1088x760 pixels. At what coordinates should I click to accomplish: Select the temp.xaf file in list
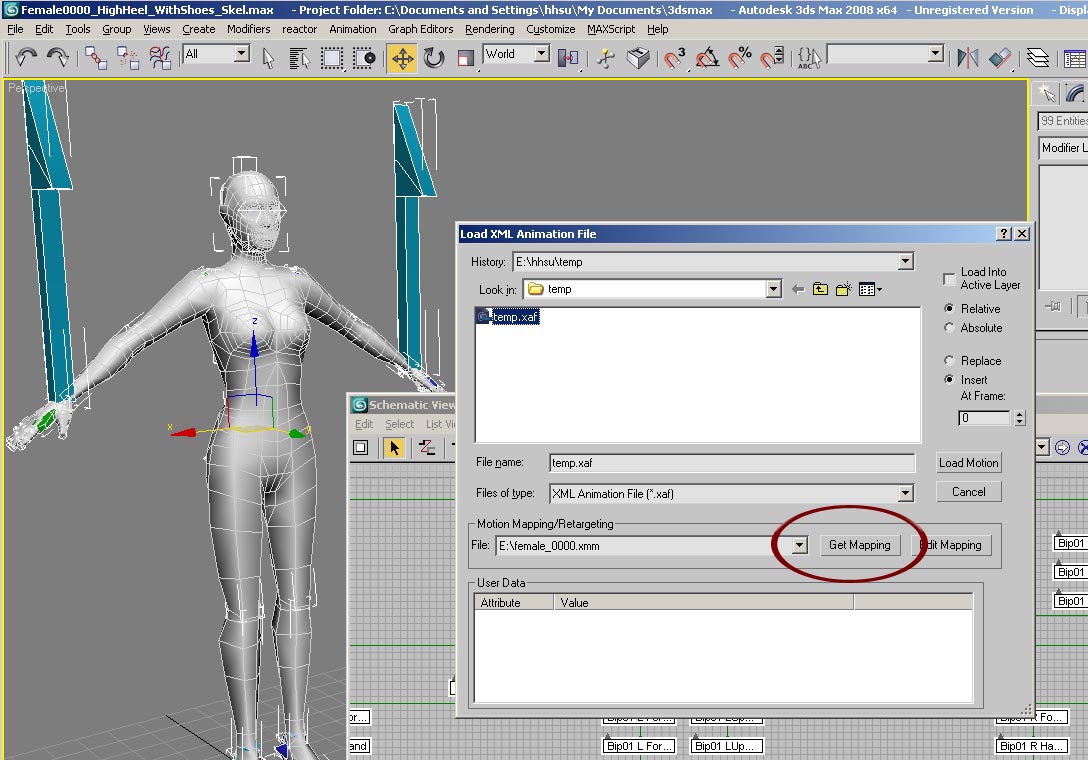coord(508,317)
